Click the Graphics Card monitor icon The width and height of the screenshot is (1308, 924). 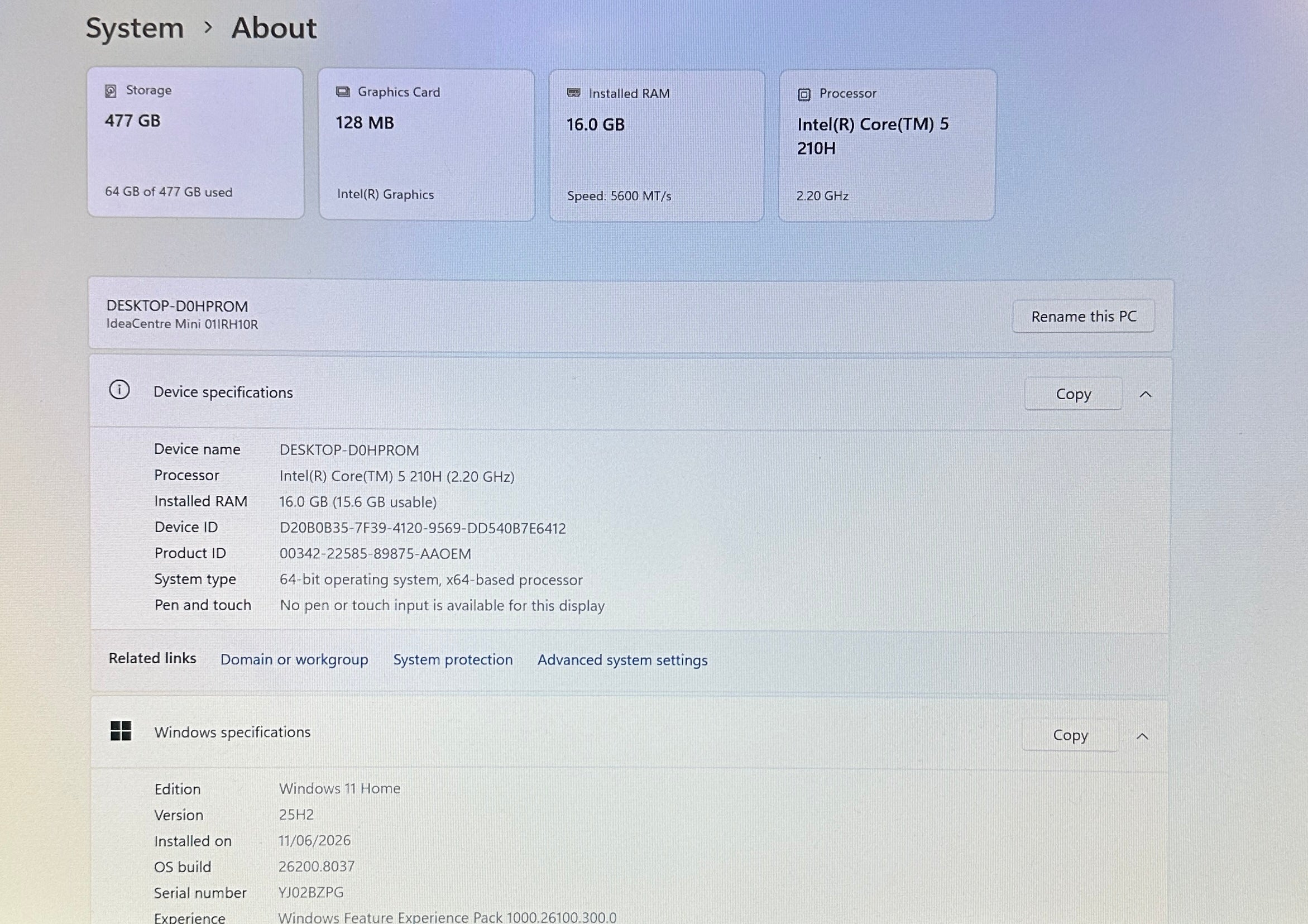(342, 92)
